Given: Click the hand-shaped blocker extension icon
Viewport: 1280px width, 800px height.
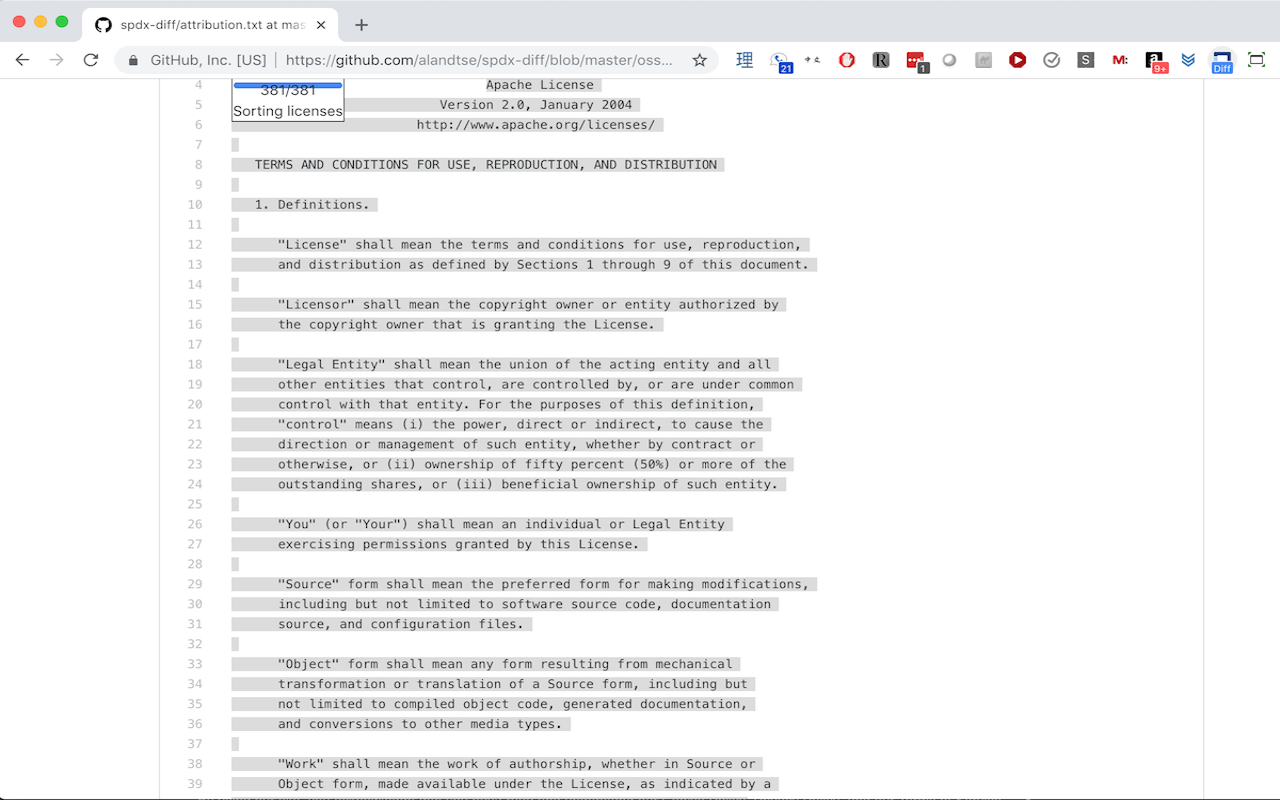Looking at the screenshot, I should [x=846, y=60].
